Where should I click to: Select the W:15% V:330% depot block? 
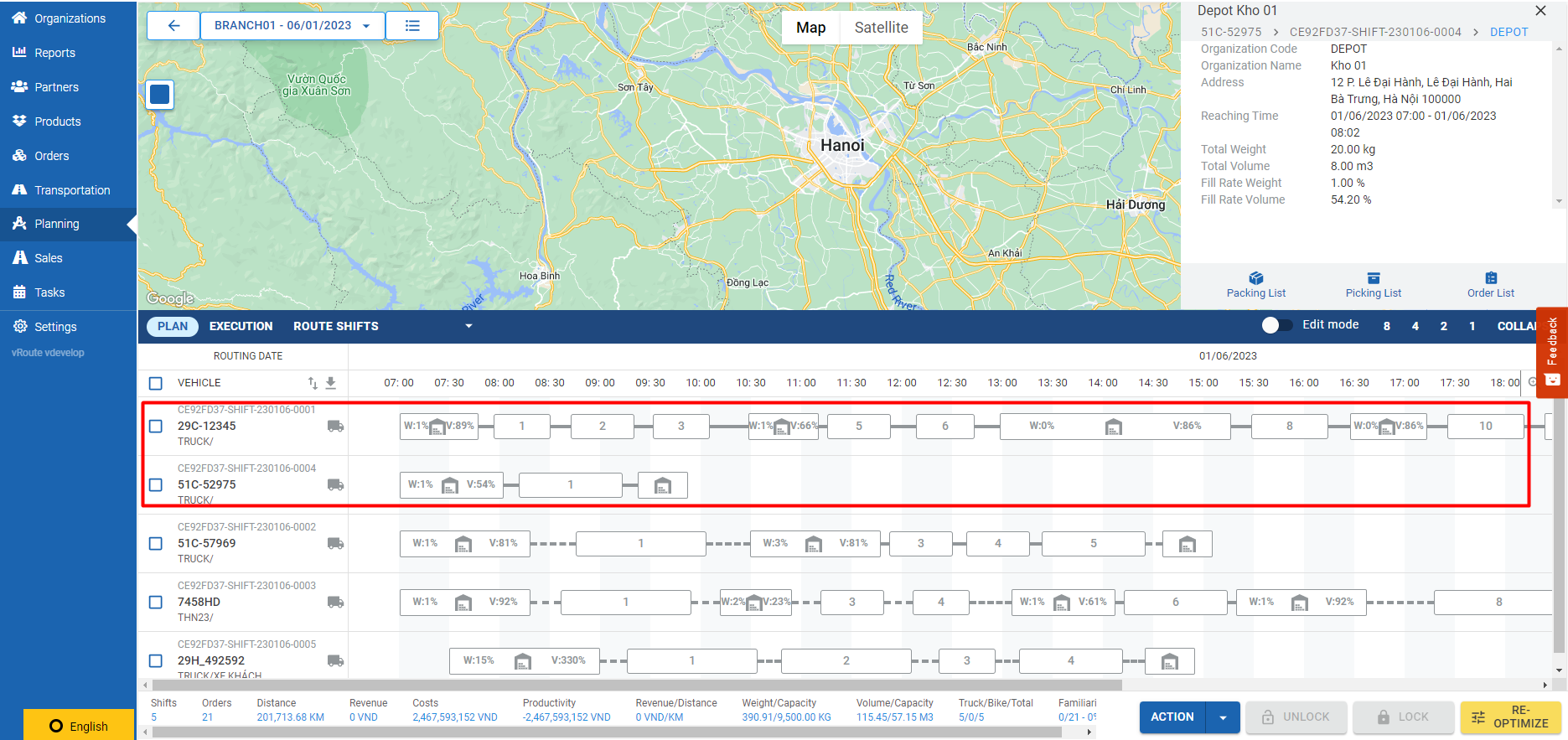click(524, 661)
